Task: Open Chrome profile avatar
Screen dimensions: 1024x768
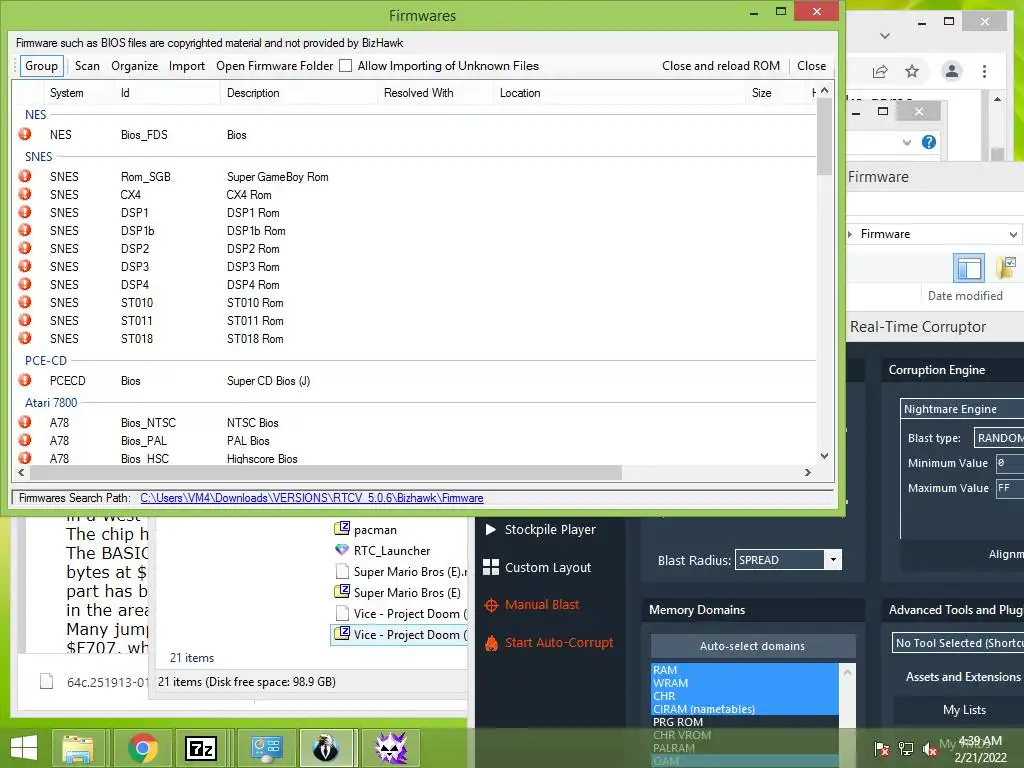Action: (x=952, y=71)
